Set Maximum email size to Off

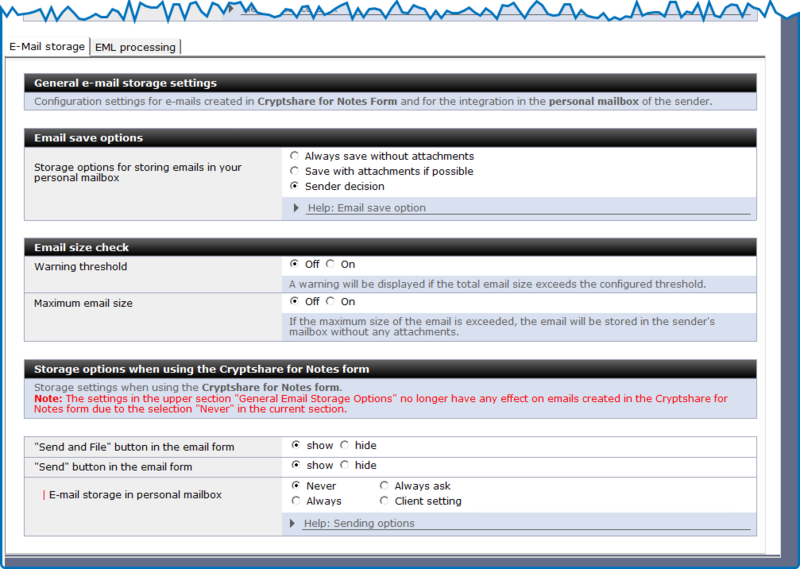click(x=294, y=301)
